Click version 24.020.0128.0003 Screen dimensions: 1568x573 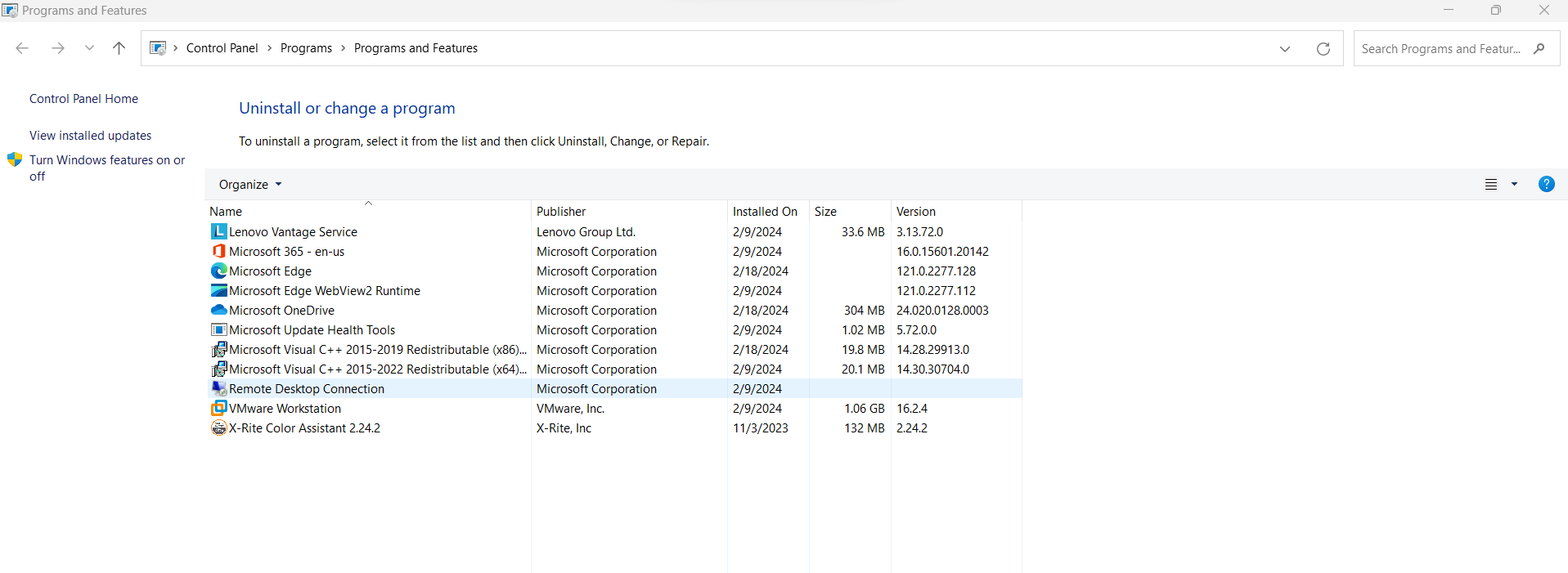pyautogui.click(x=942, y=311)
